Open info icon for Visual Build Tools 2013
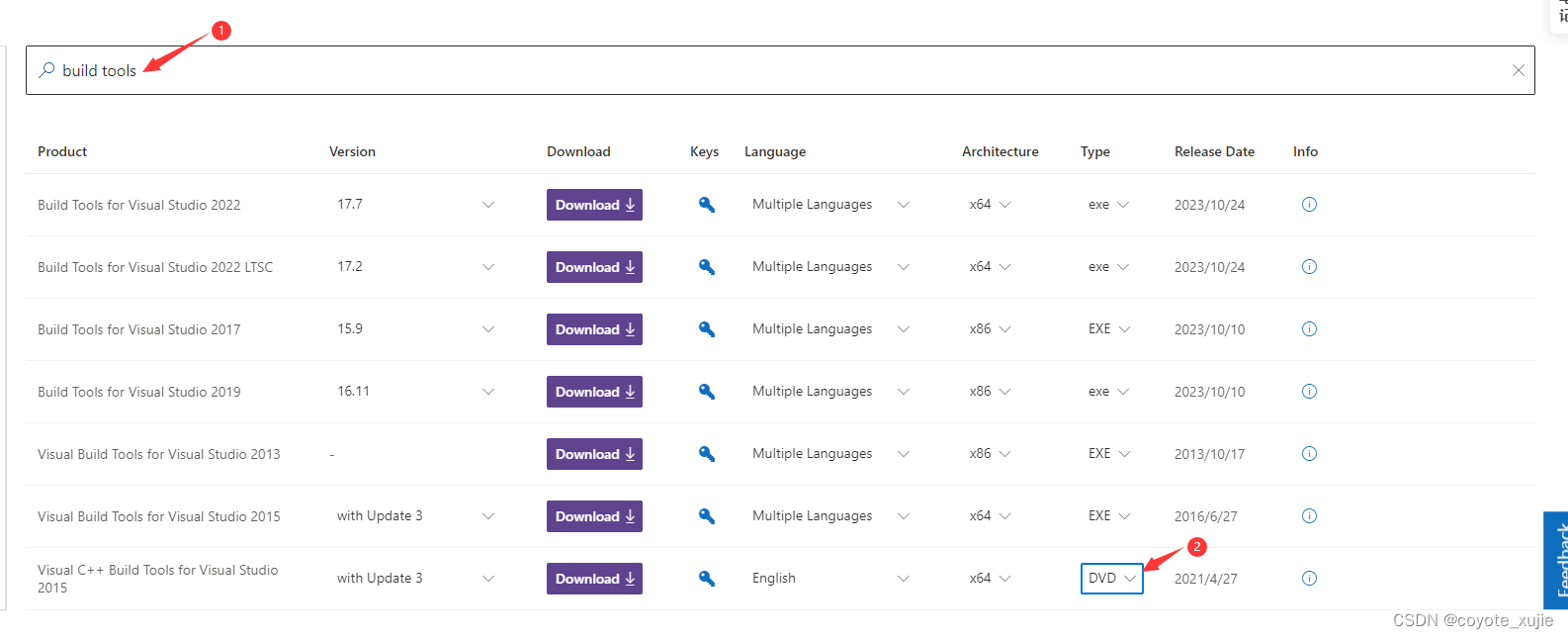Viewport: 1568px width, 639px height. pyautogui.click(x=1309, y=454)
